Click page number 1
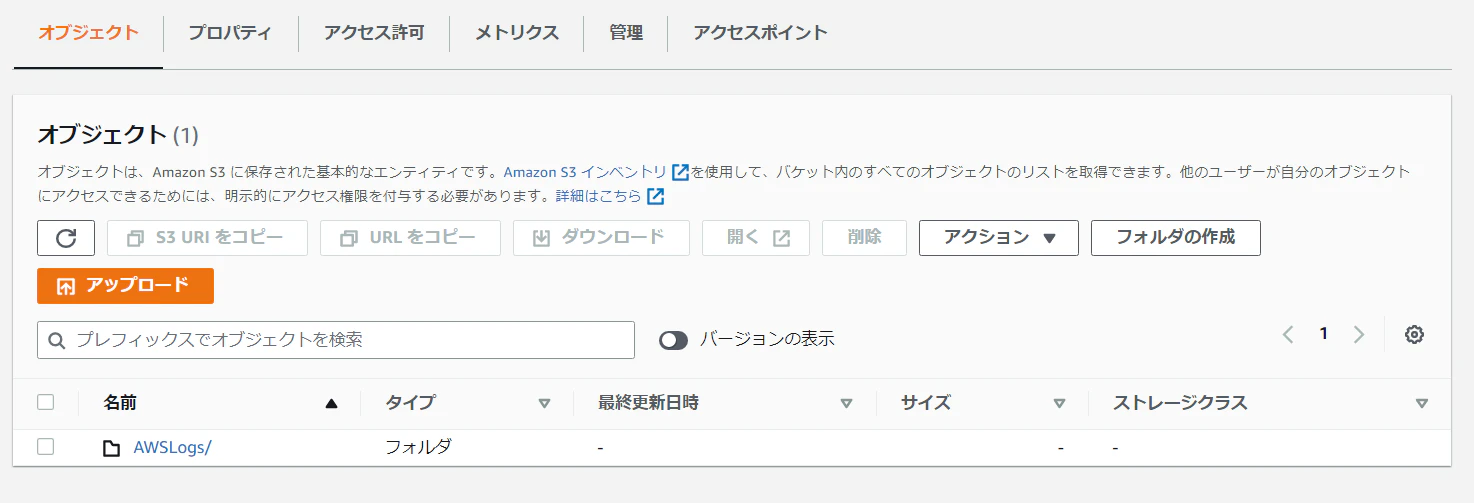The height and width of the screenshot is (503, 1474). [x=1324, y=334]
